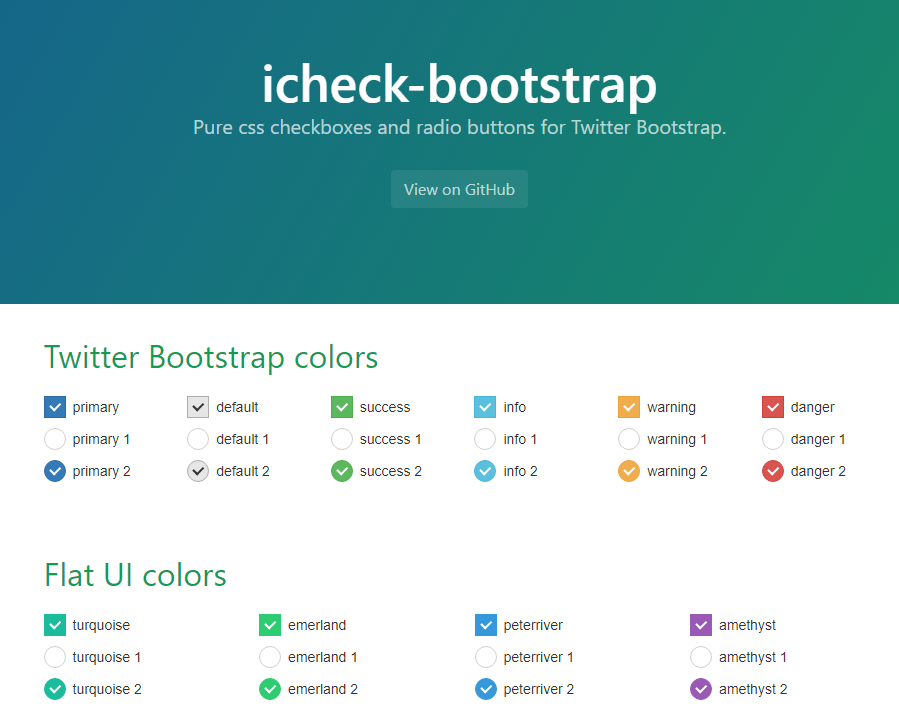Uncheck the red danger checkbox
This screenshot has height=717, width=899.
pos(773,407)
